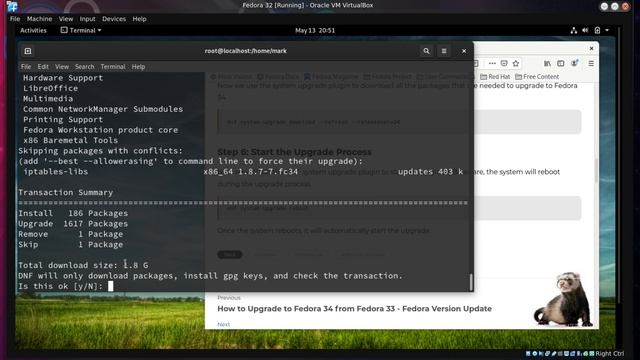Open VirtualBox Input menu
640x360 pixels.
point(87,19)
